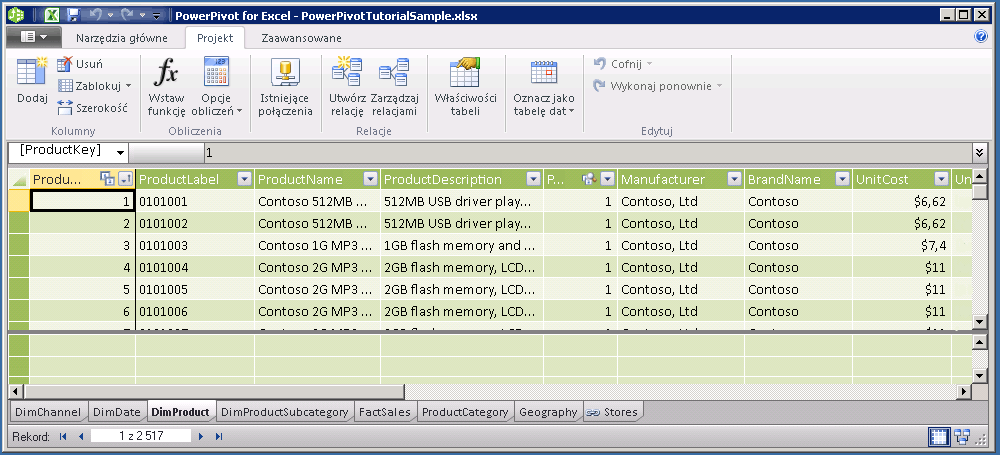Open the [ProductKey] name box dropdown
This screenshot has height=455, width=1000.
120,153
